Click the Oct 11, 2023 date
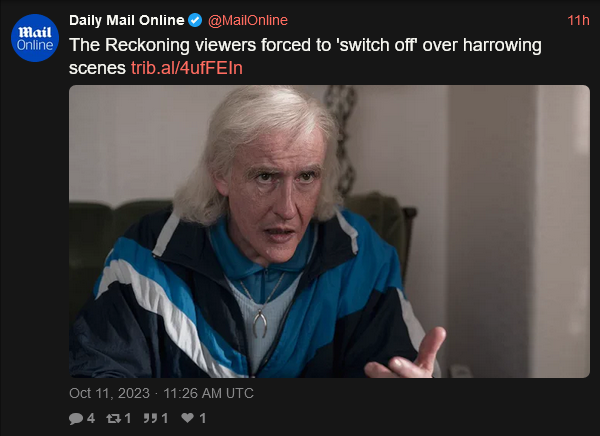The height and width of the screenshot is (436, 600). [x=109, y=394]
